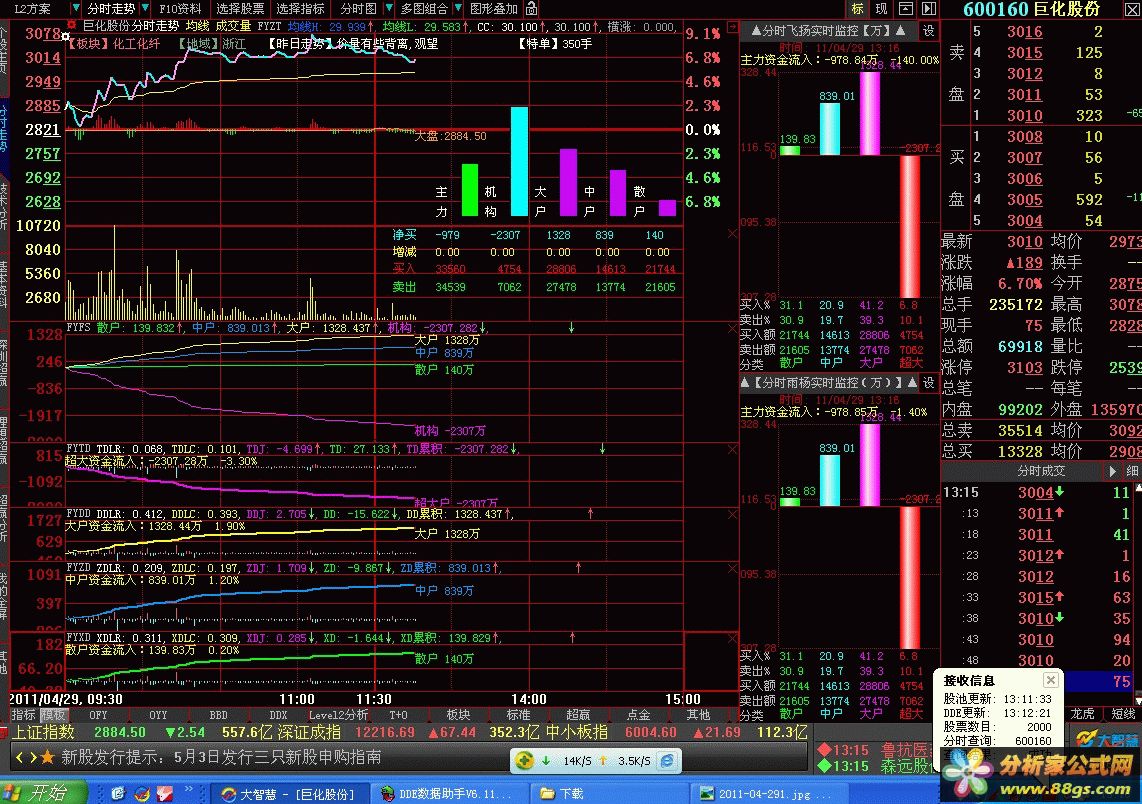Click the 标 toggle in the top bar
Screen dimensions: 1142x804
(857, 9)
